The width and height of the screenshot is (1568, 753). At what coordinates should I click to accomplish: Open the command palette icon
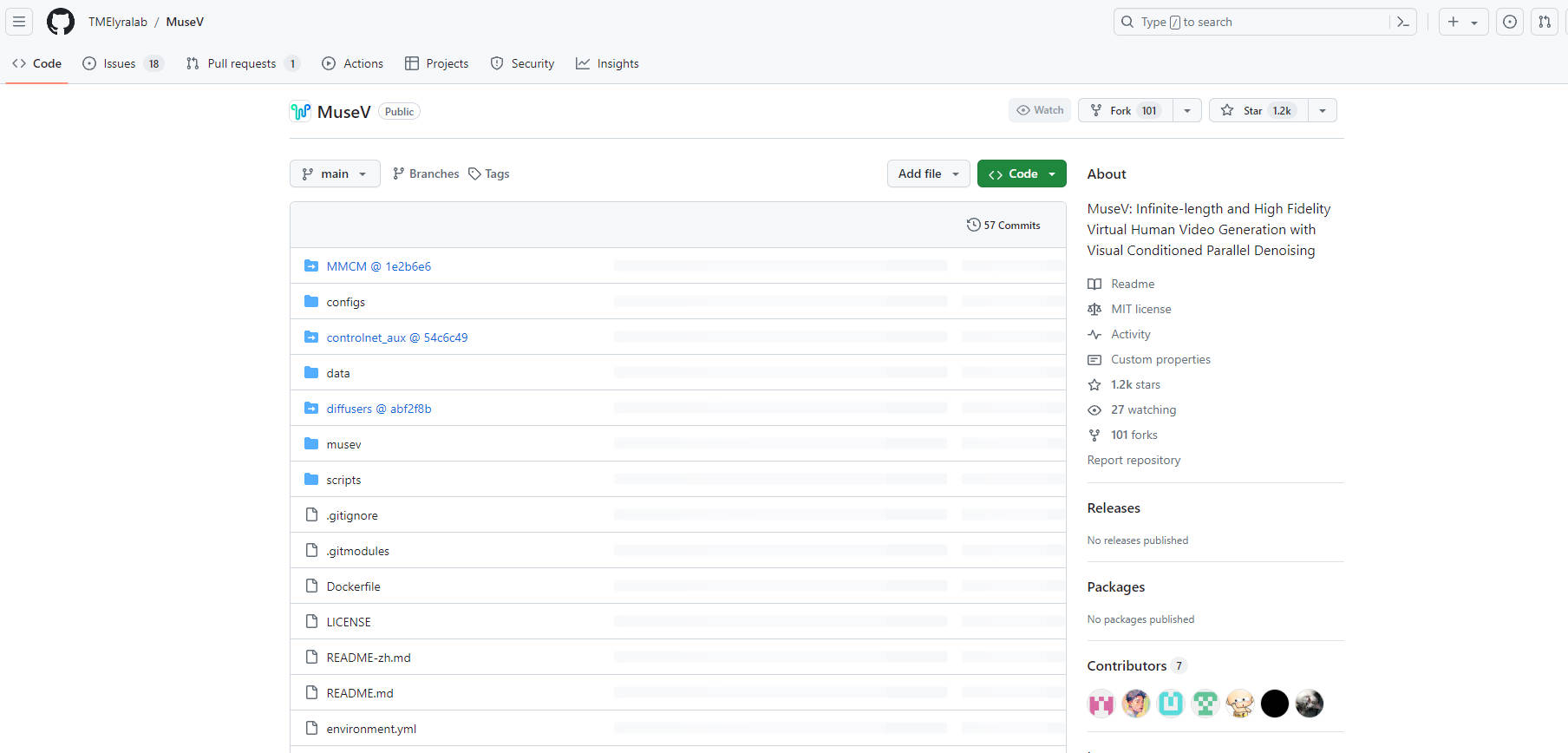[1402, 22]
